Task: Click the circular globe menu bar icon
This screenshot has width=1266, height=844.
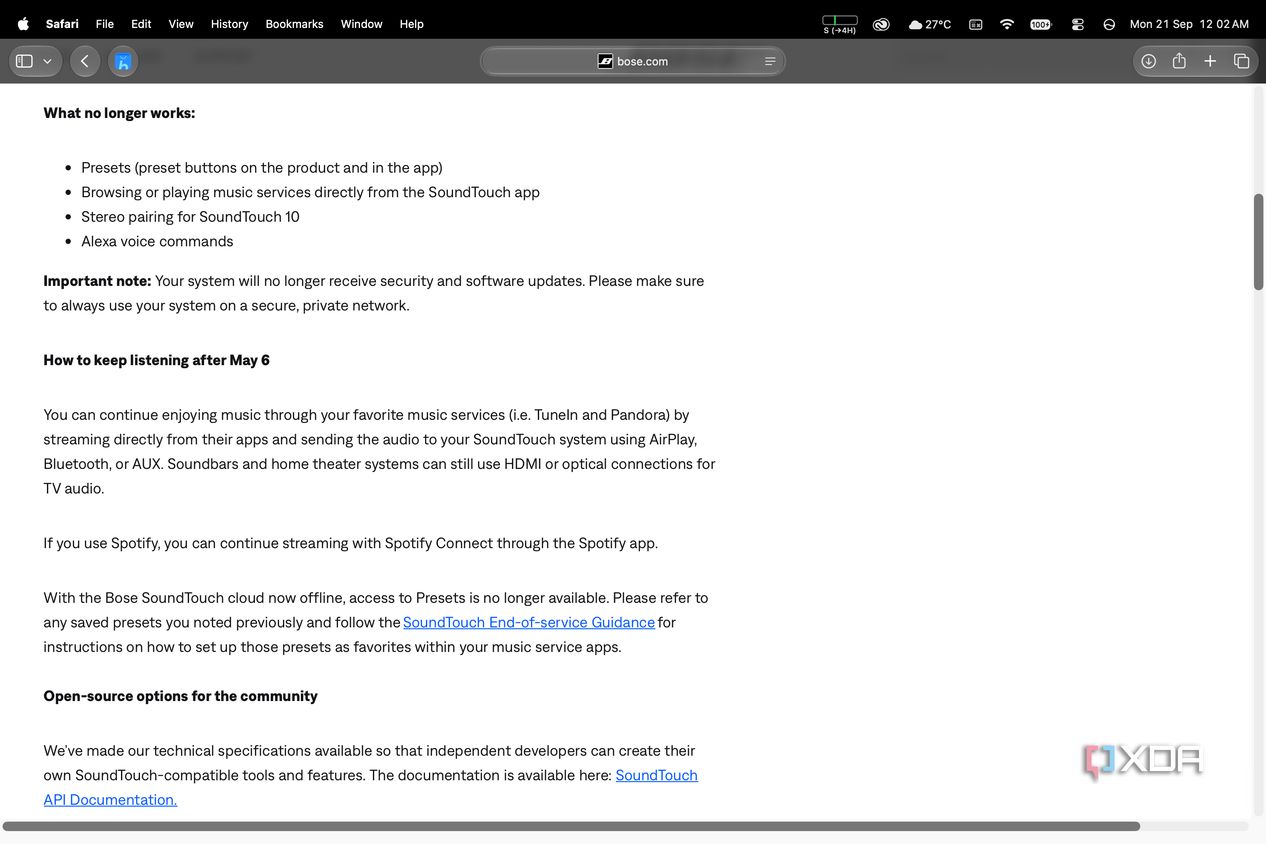Action: click(1109, 24)
